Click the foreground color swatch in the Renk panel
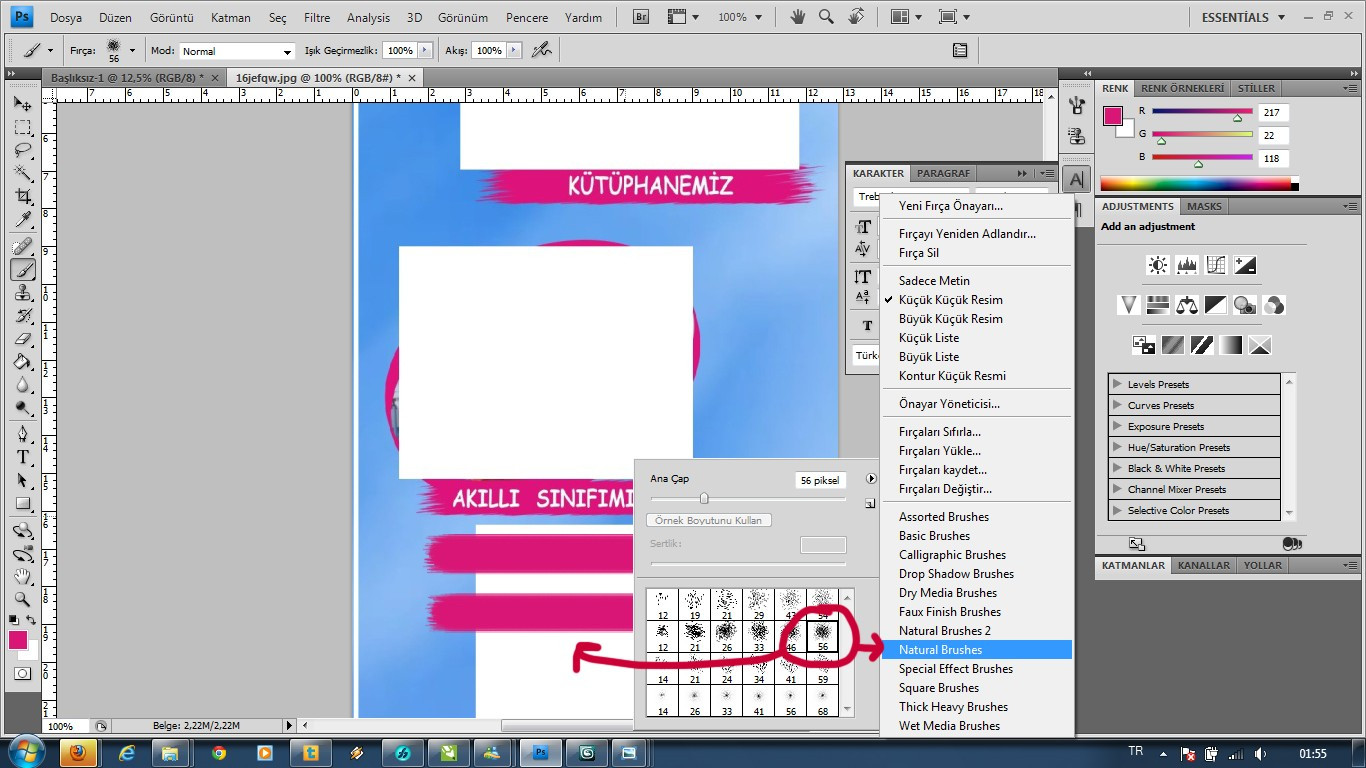The image size is (1366, 768). point(1113,116)
